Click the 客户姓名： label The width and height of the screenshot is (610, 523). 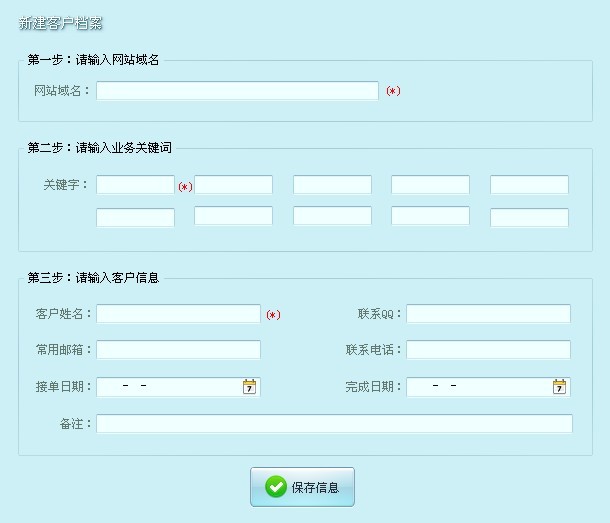tap(64, 314)
